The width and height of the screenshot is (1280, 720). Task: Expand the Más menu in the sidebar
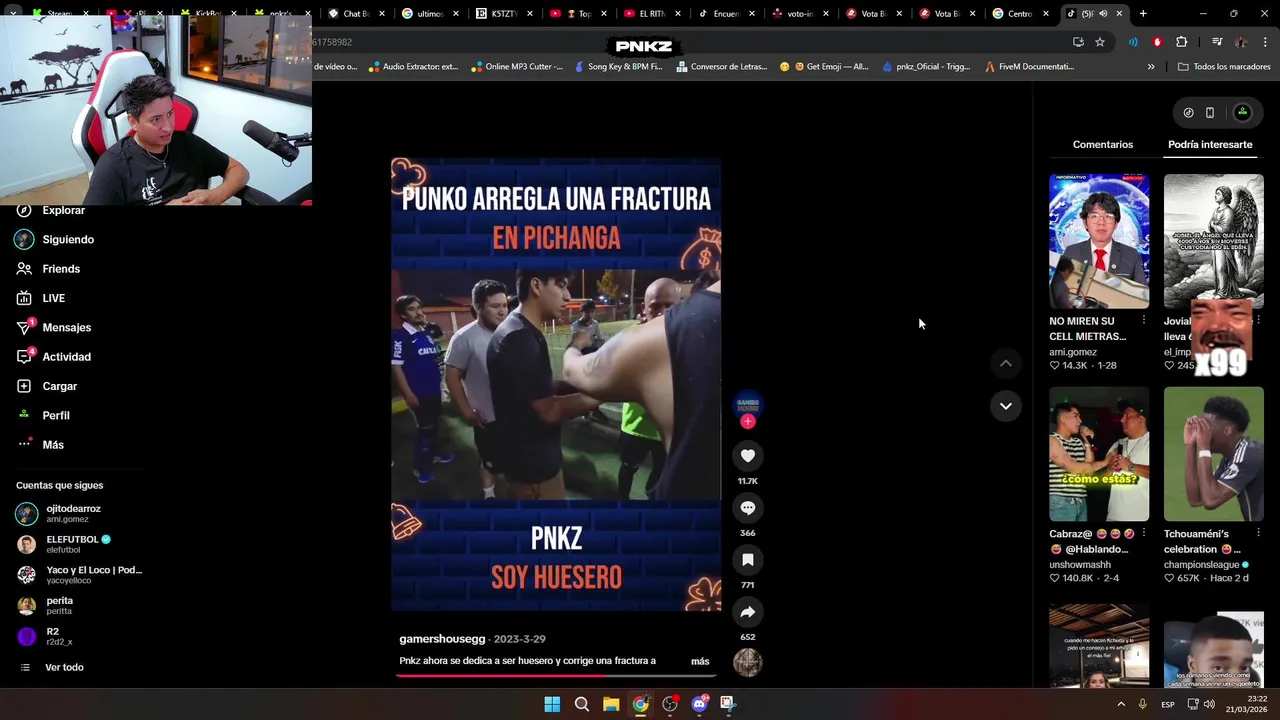point(40,445)
